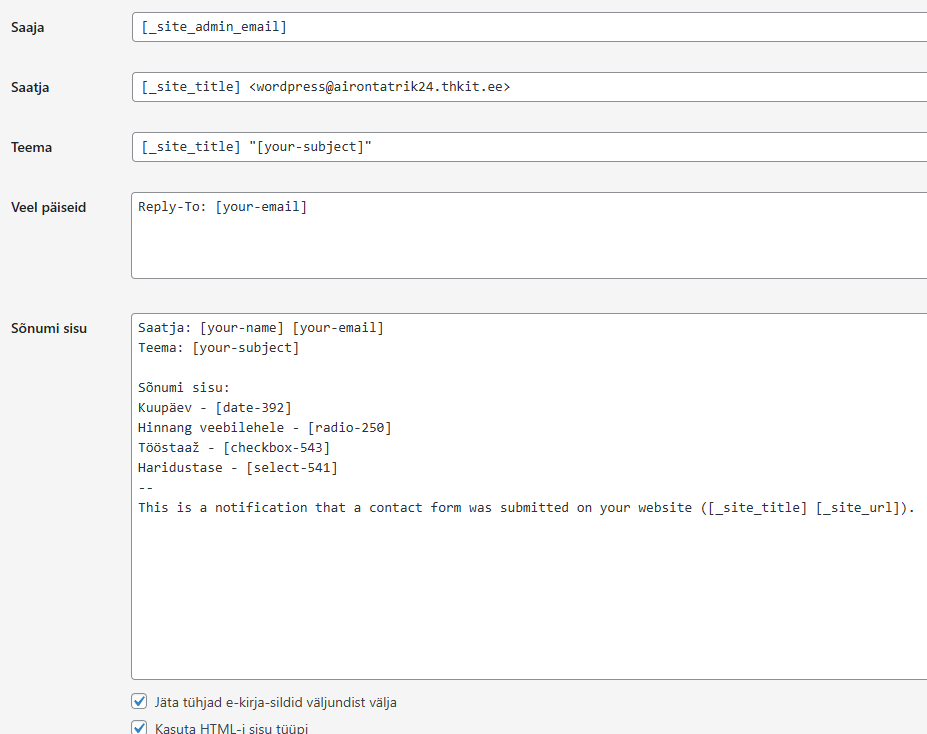Click the 'Teema' field label
Screen dimensions: 927x734
click(31, 148)
